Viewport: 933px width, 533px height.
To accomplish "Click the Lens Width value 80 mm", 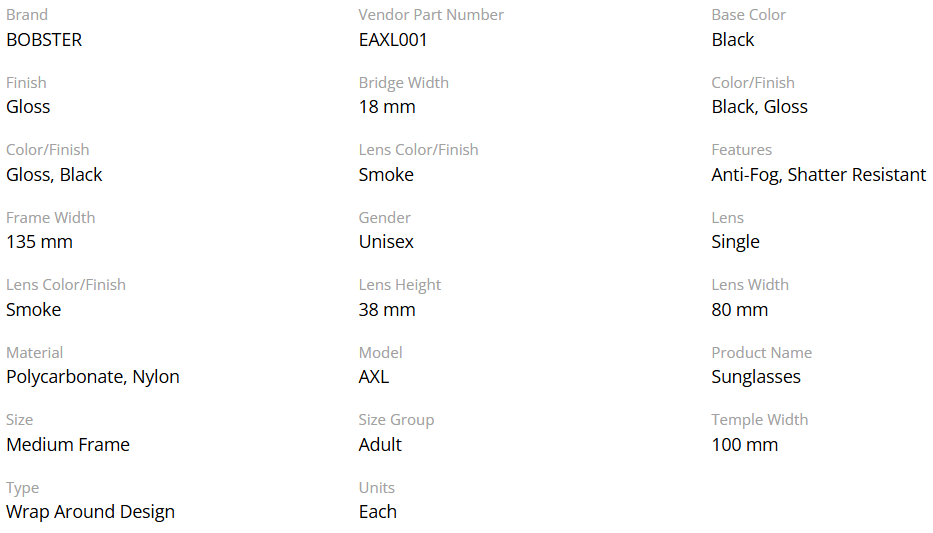I will 739,310.
